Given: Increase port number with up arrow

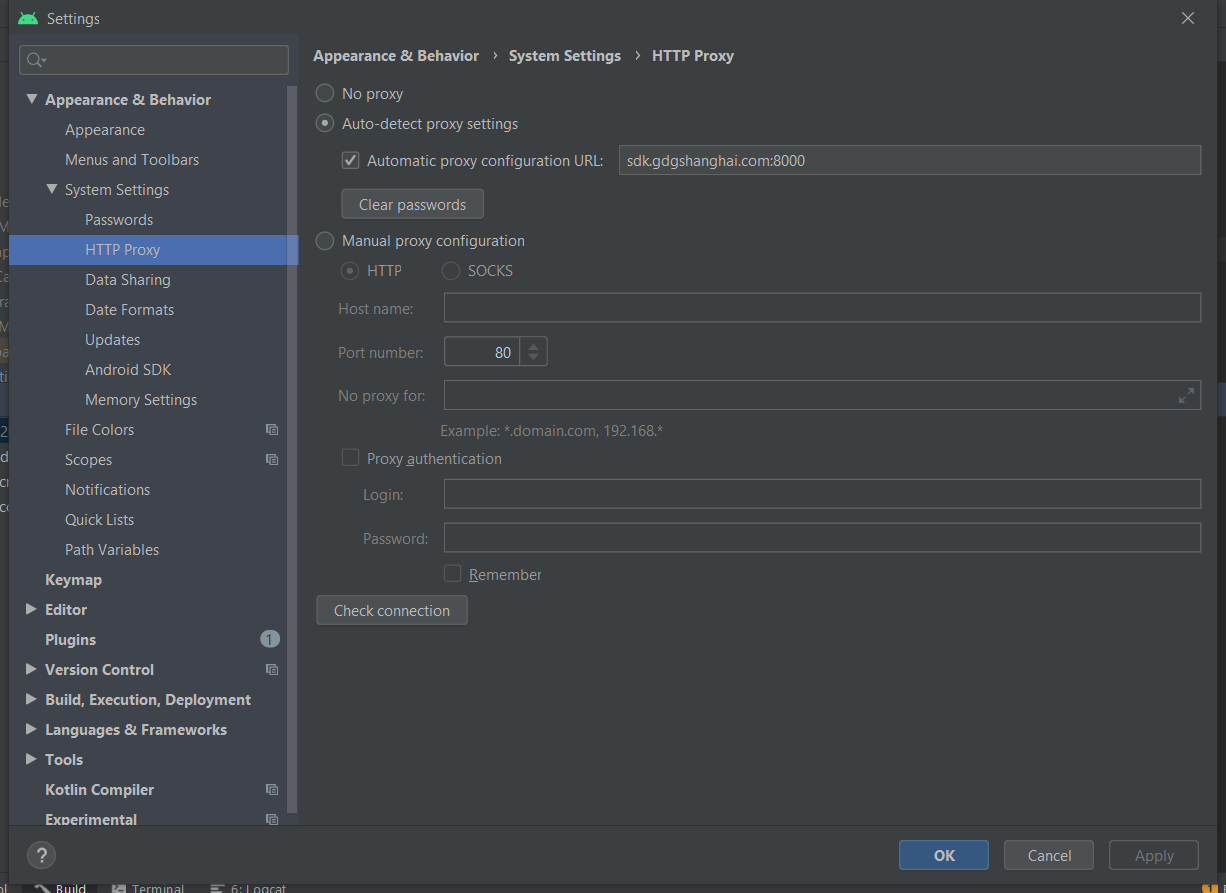Looking at the screenshot, I should tap(533, 346).
